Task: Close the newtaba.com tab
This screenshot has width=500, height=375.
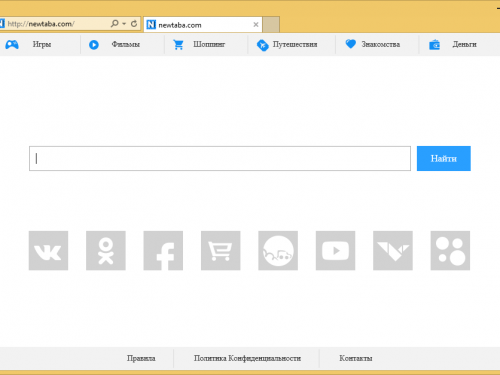Action: [x=256, y=25]
